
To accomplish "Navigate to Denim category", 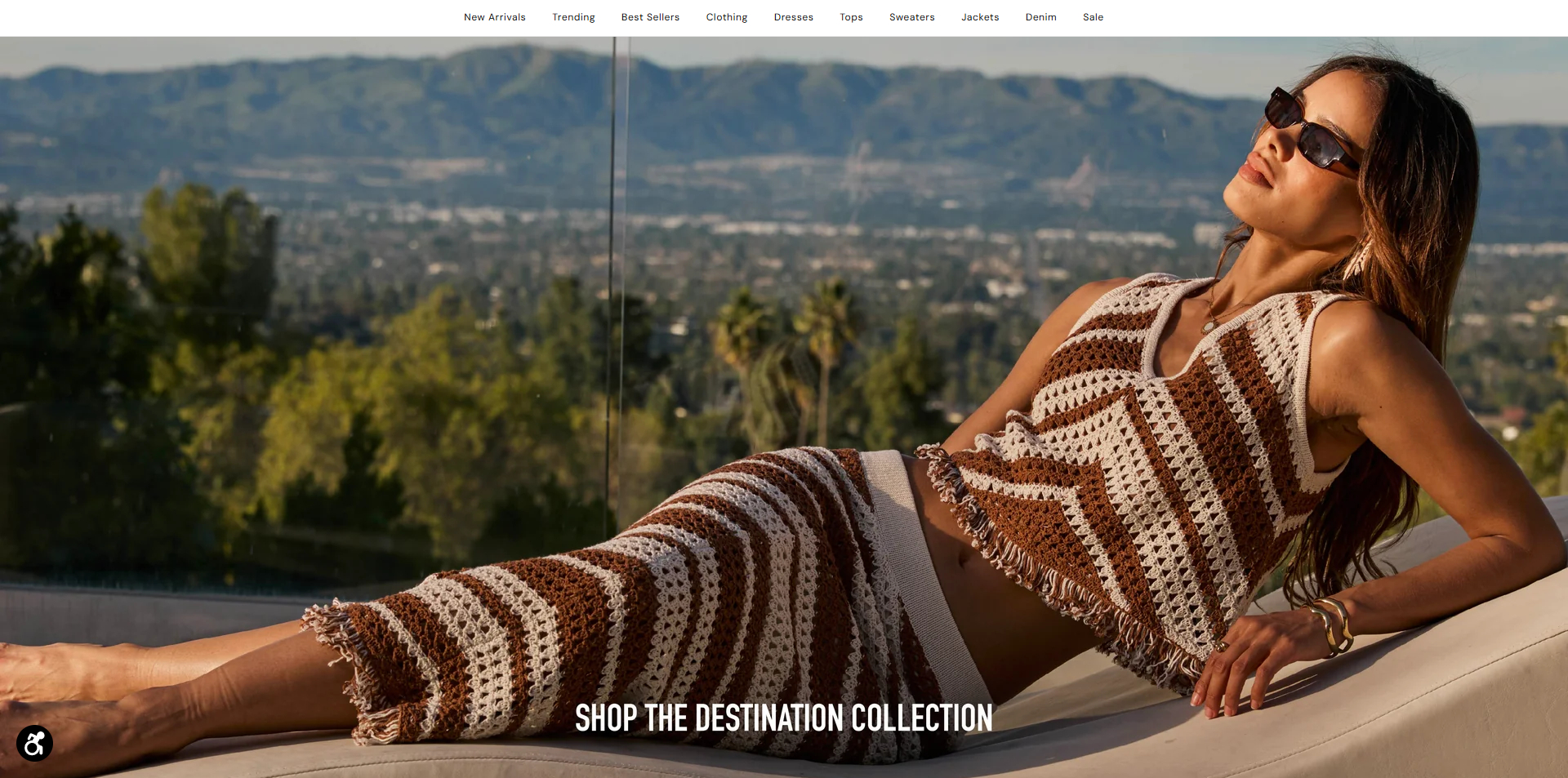I will [x=1041, y=17].
